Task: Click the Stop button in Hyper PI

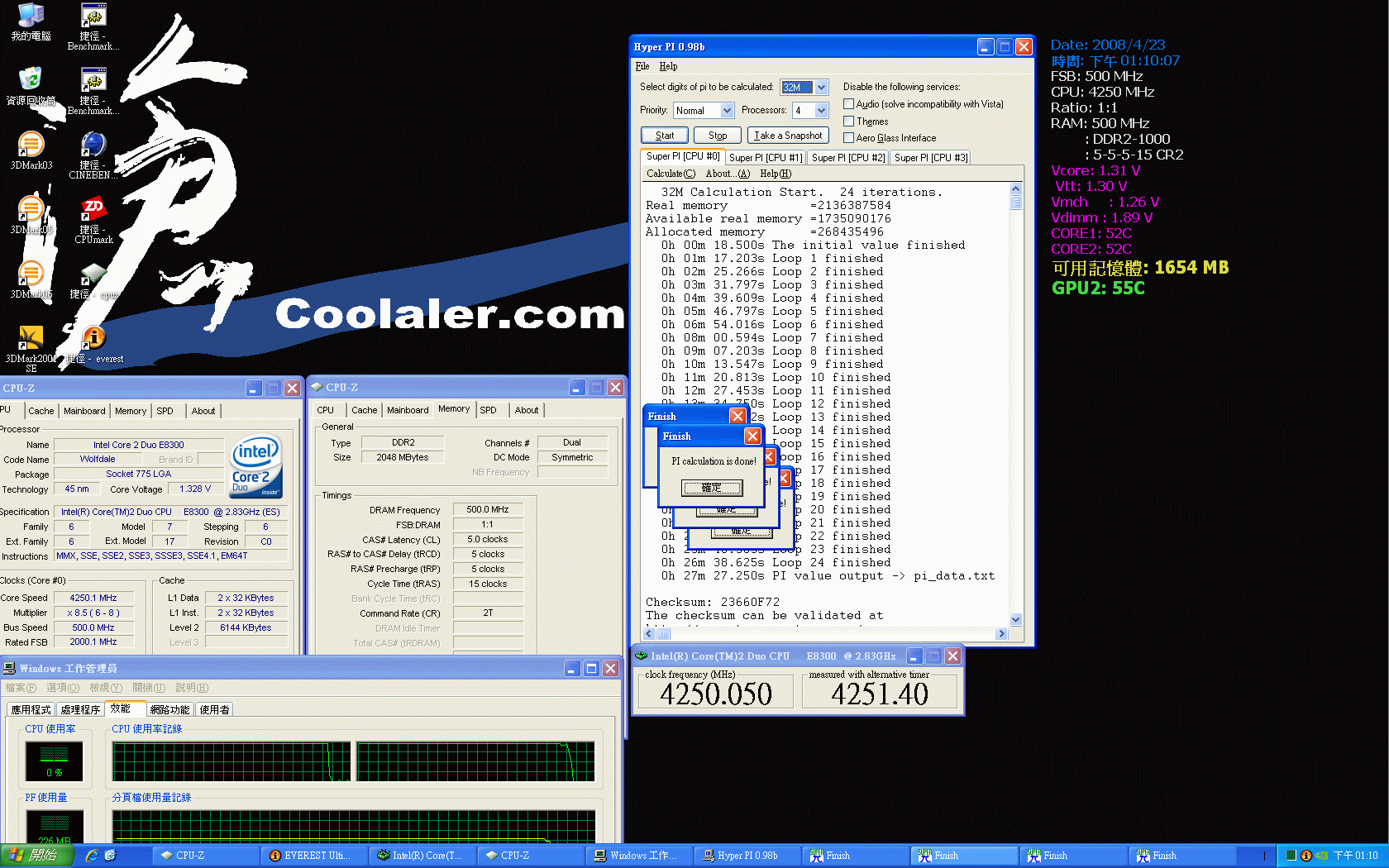Action: [718, 135]
